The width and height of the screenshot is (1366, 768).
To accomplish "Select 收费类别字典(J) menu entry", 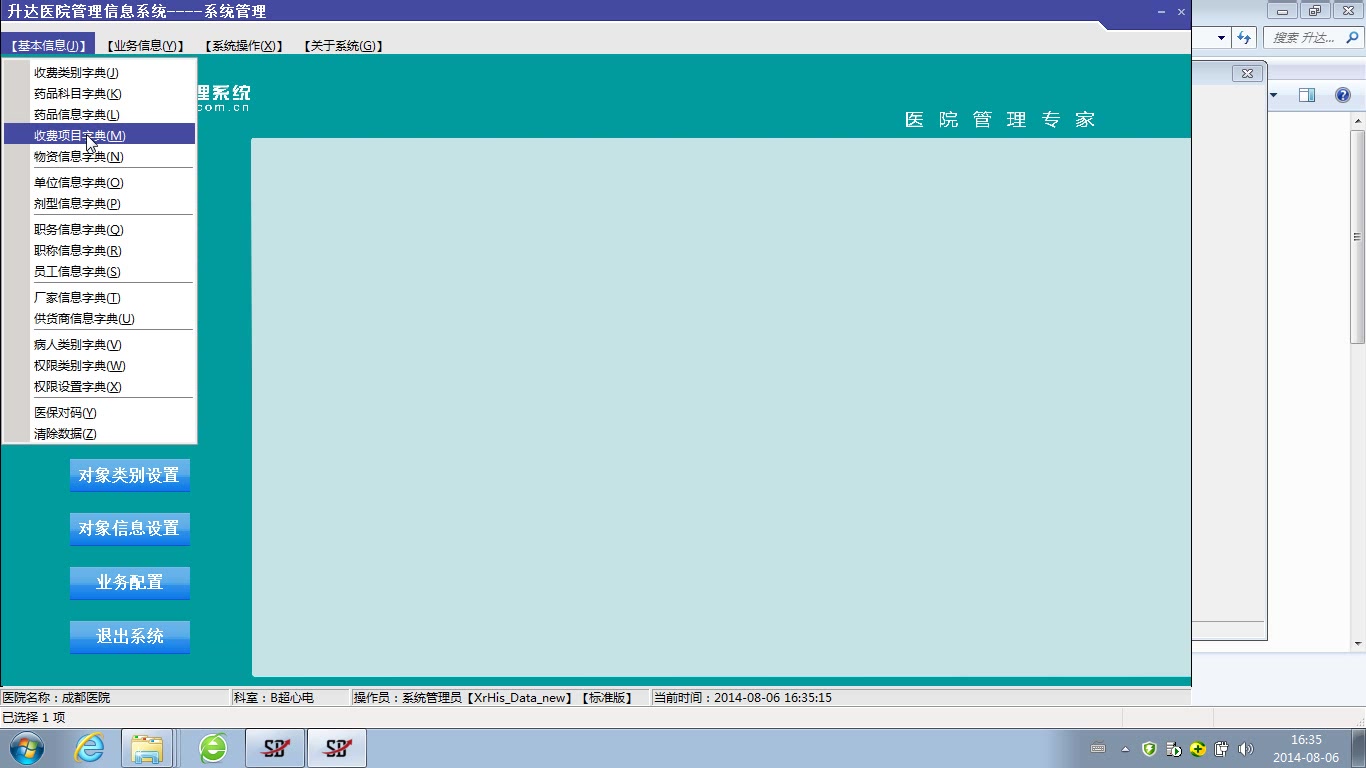I will coord(99,72).
